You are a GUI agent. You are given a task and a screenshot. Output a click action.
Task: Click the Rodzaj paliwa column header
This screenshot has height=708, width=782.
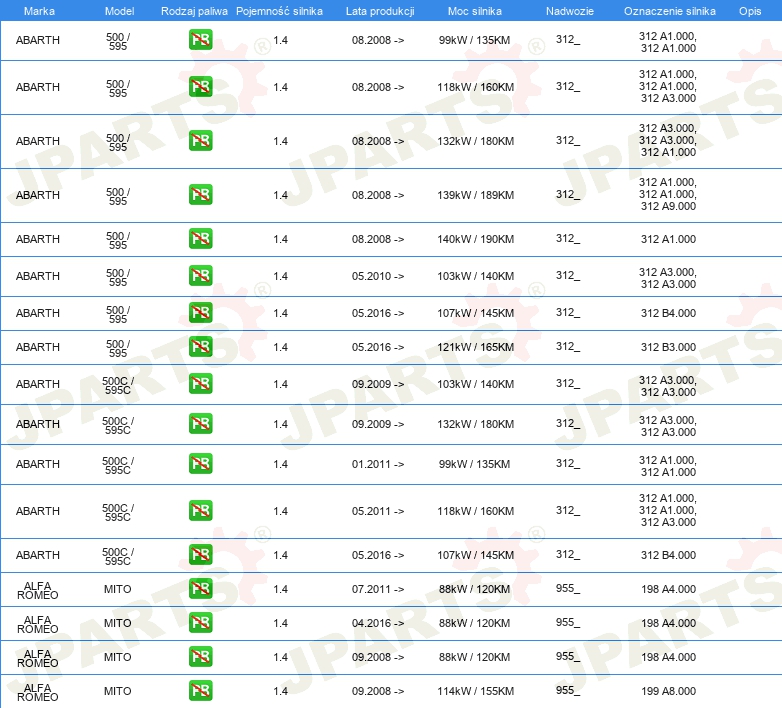[x=194, y=10]
